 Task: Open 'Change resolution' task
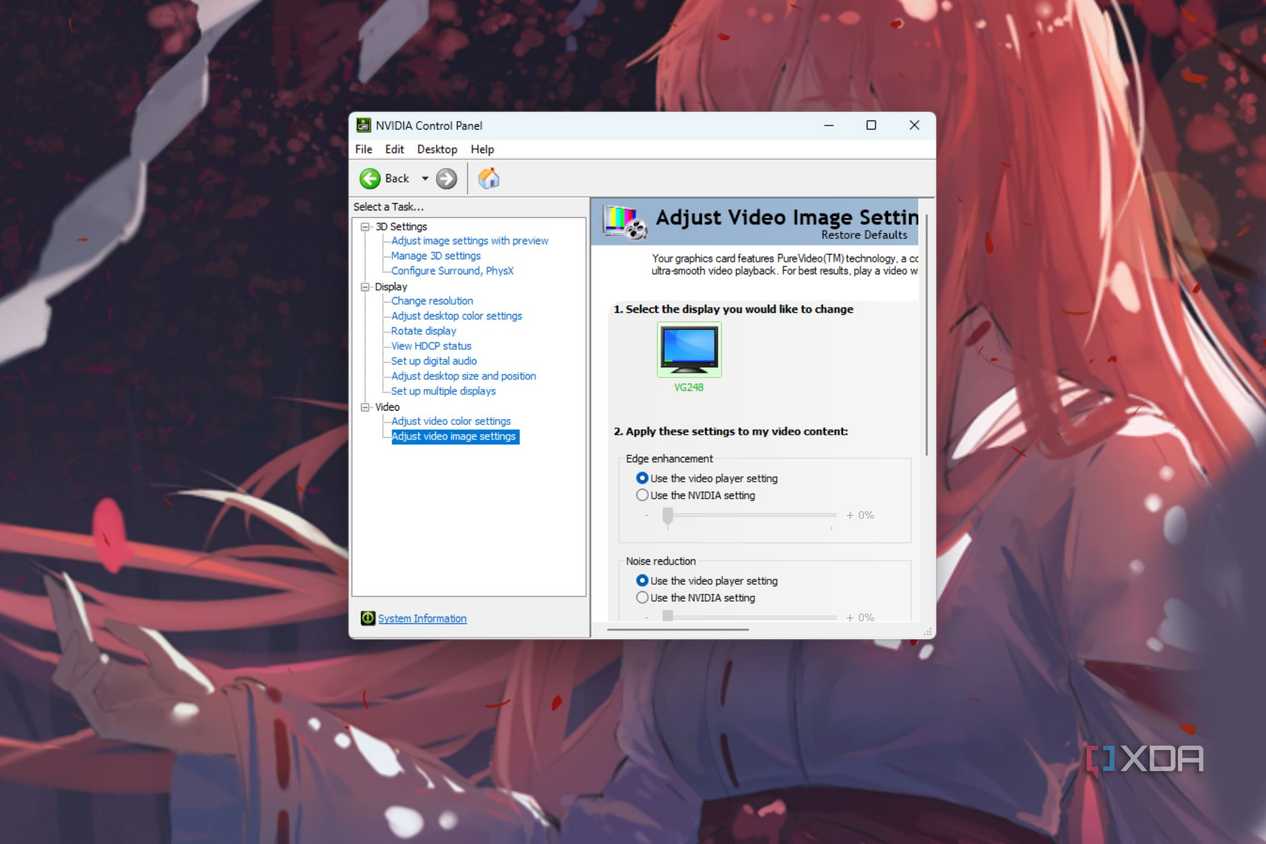[432, 301]
